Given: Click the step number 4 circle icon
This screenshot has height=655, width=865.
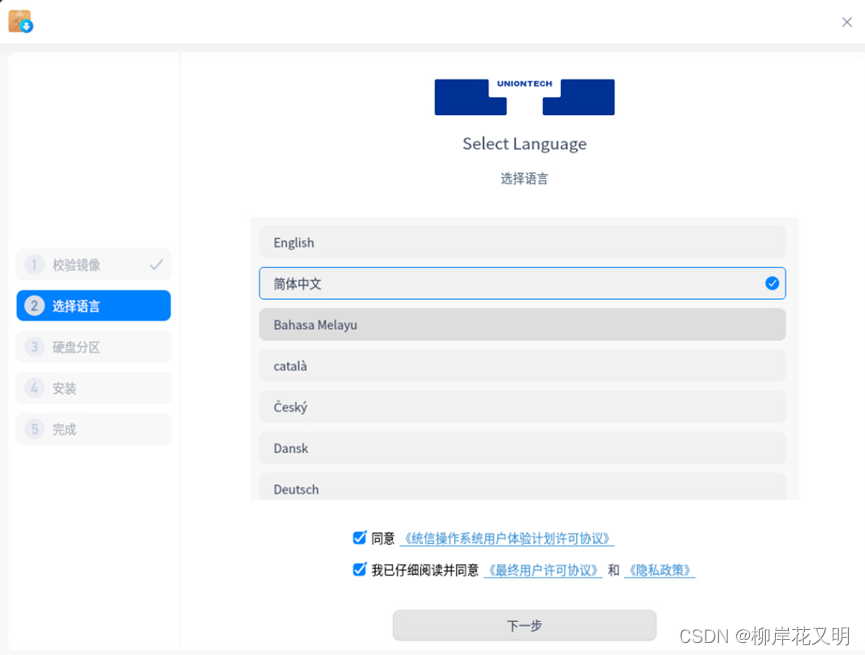Looking at the screenshot, I should click(34, 388).
